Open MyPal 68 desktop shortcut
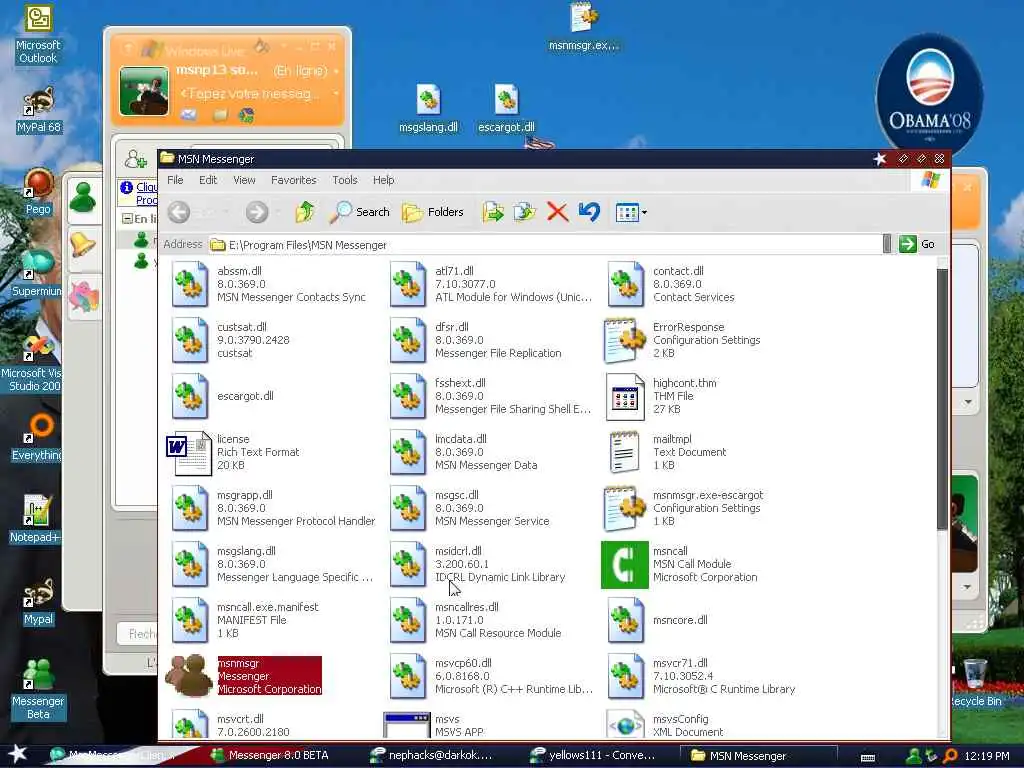The image size is (1024, 768). tap(38, 110)
